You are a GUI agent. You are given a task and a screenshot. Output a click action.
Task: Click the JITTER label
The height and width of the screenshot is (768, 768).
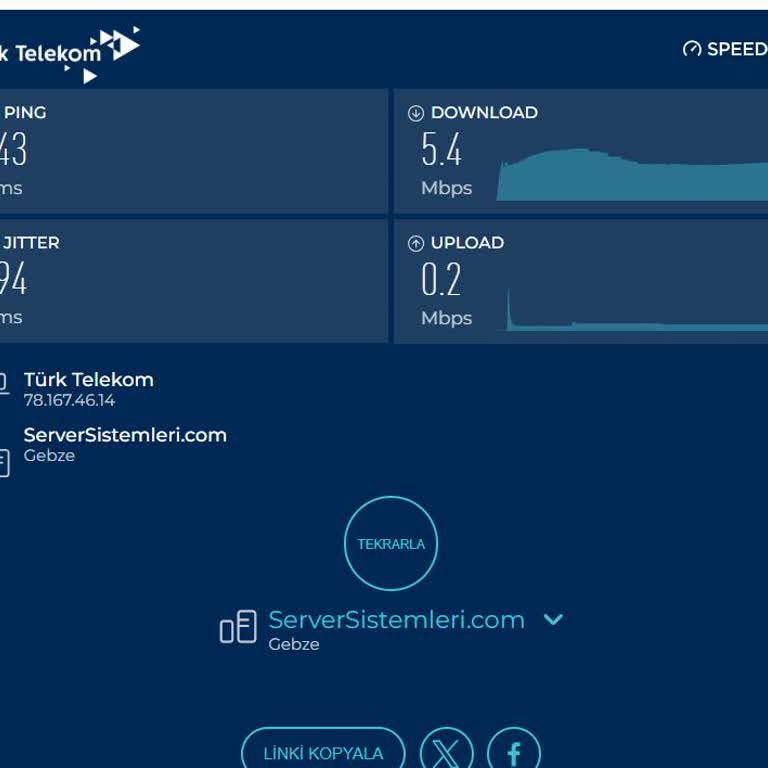[x=31, y=243]
